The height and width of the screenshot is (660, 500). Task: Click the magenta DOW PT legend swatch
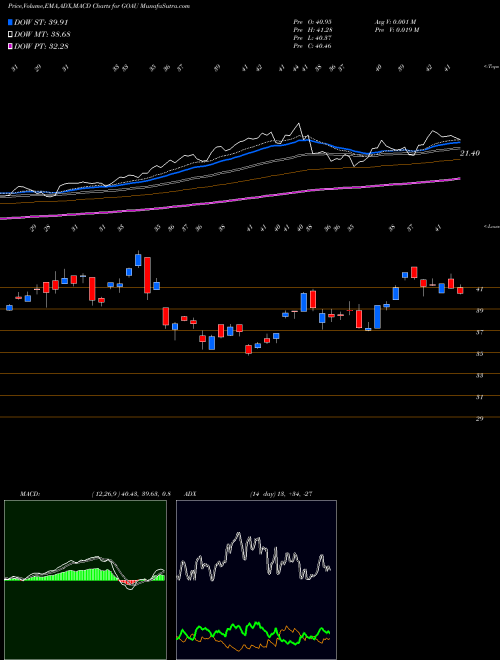pyautogui.click(x=11, y=46)
